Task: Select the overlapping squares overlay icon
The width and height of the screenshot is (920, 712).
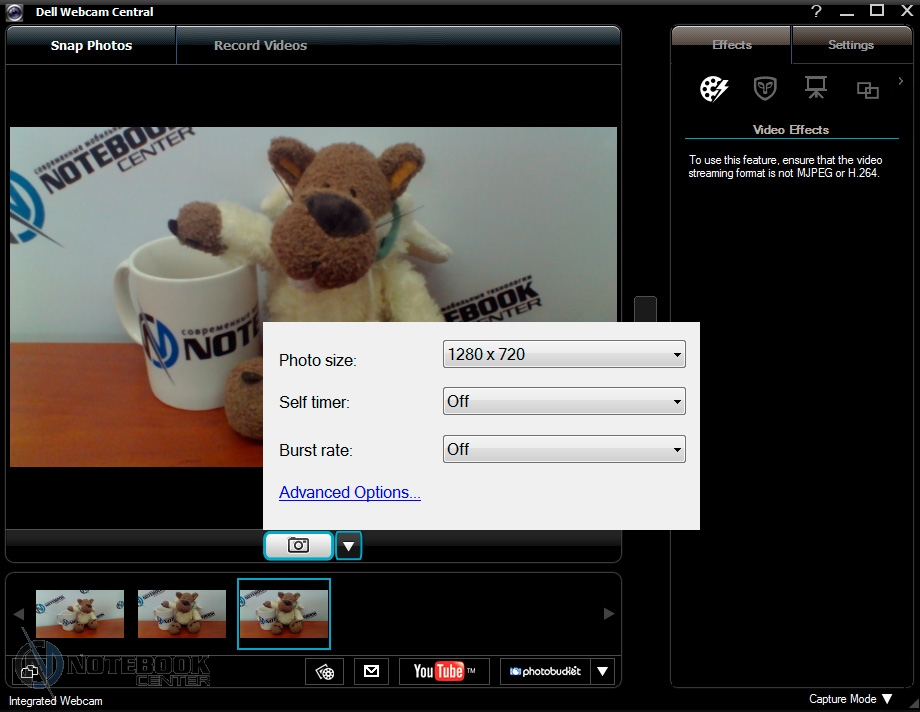Action: pos(867,90)
